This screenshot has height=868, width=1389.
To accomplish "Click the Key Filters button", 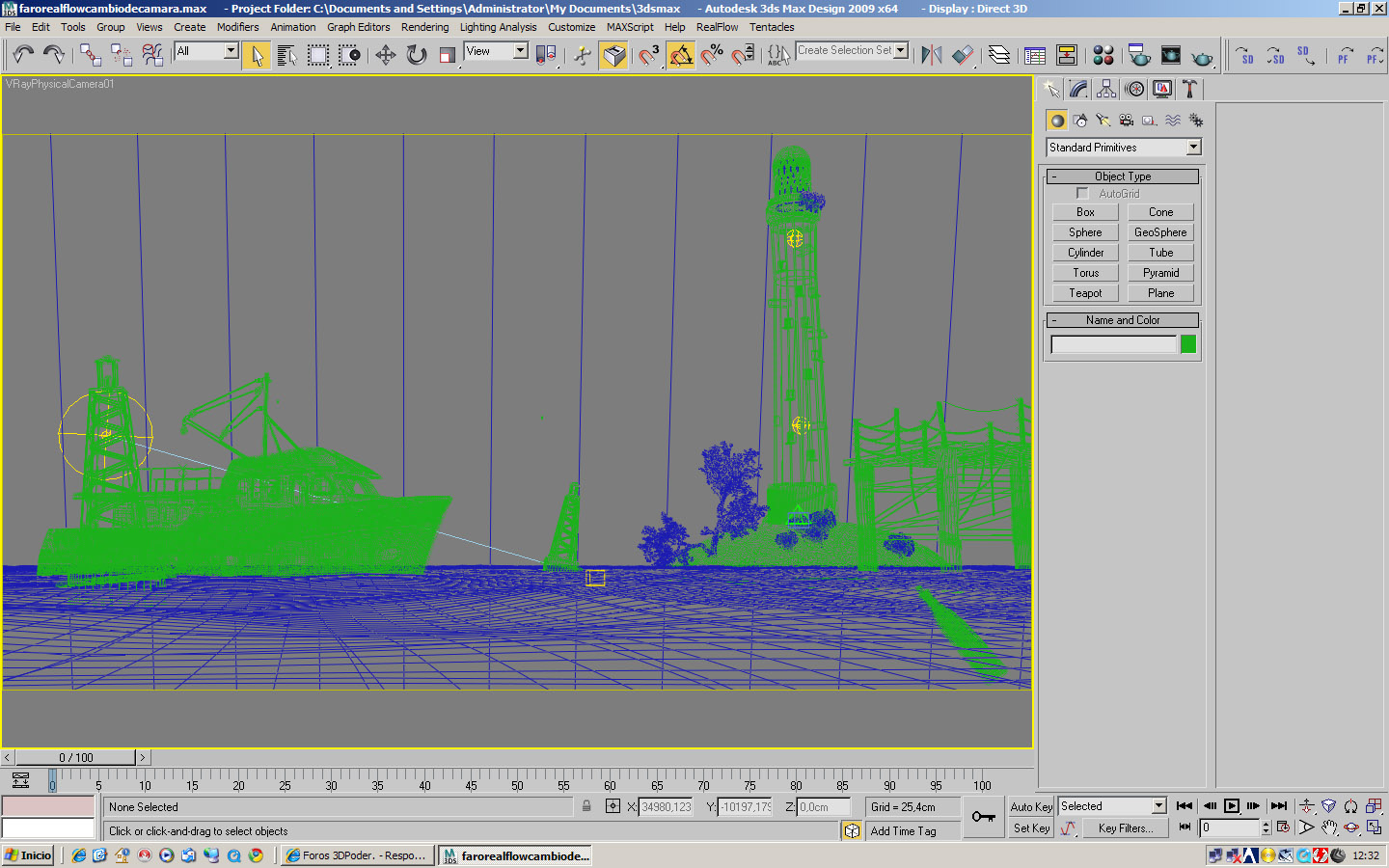I will point(1125,827).
